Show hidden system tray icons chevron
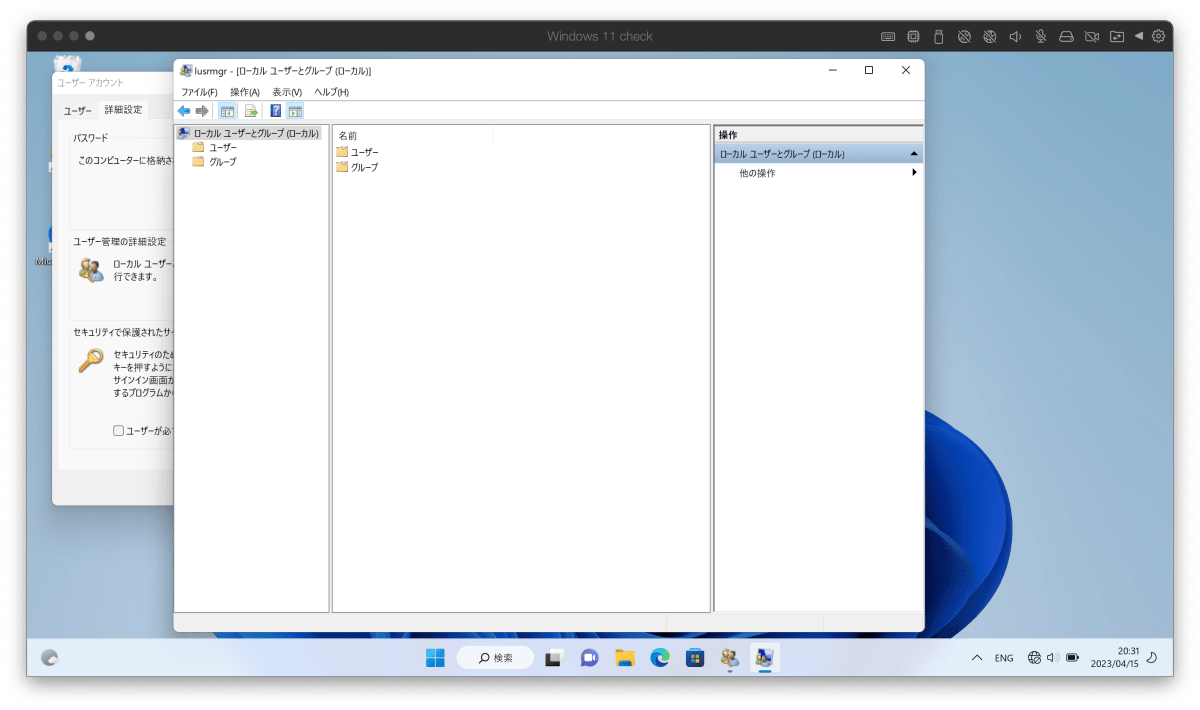Viewport: 1200px width, 710px height. (977, 658)
